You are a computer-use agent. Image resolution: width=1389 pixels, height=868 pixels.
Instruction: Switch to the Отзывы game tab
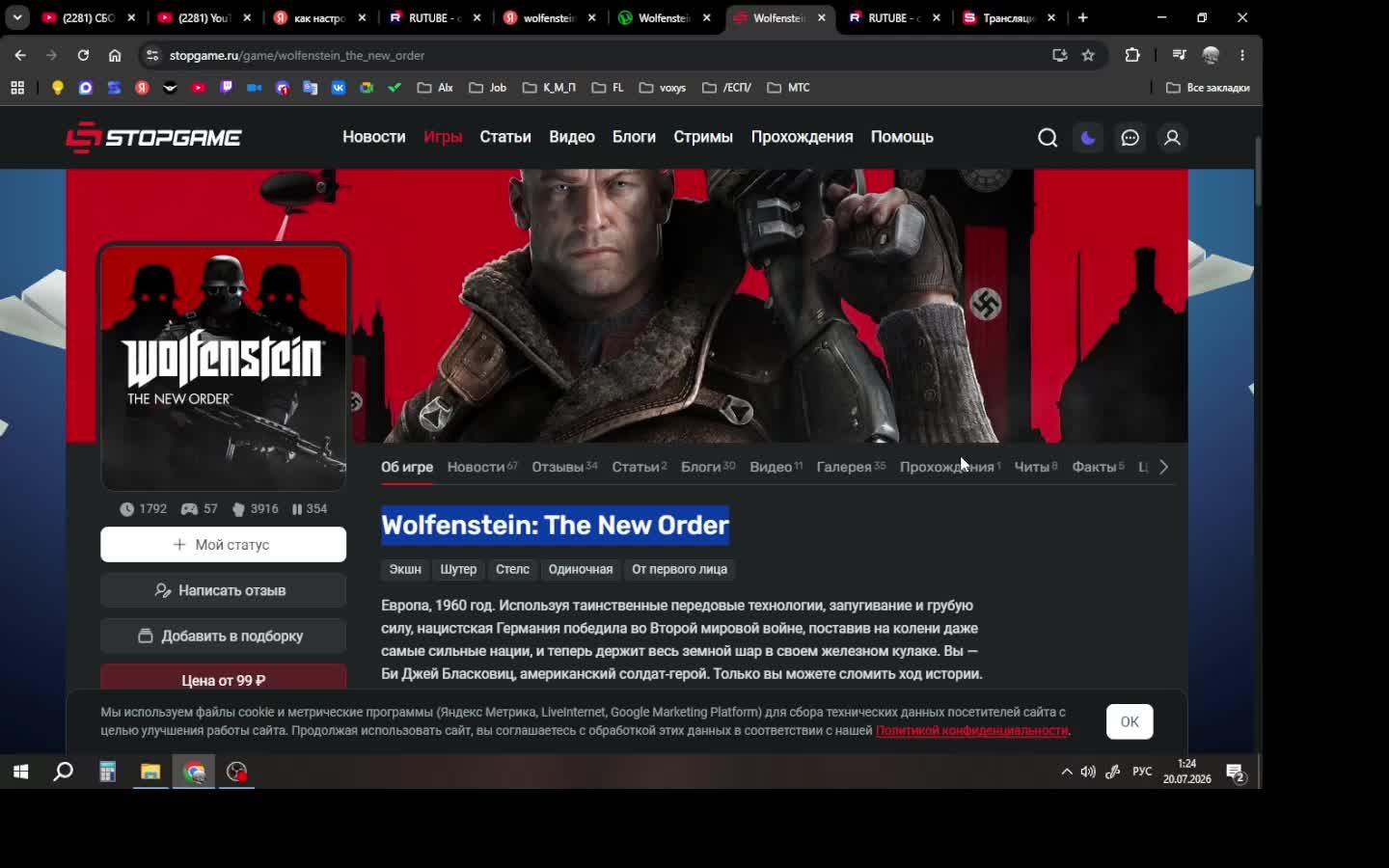coord(564,467)
